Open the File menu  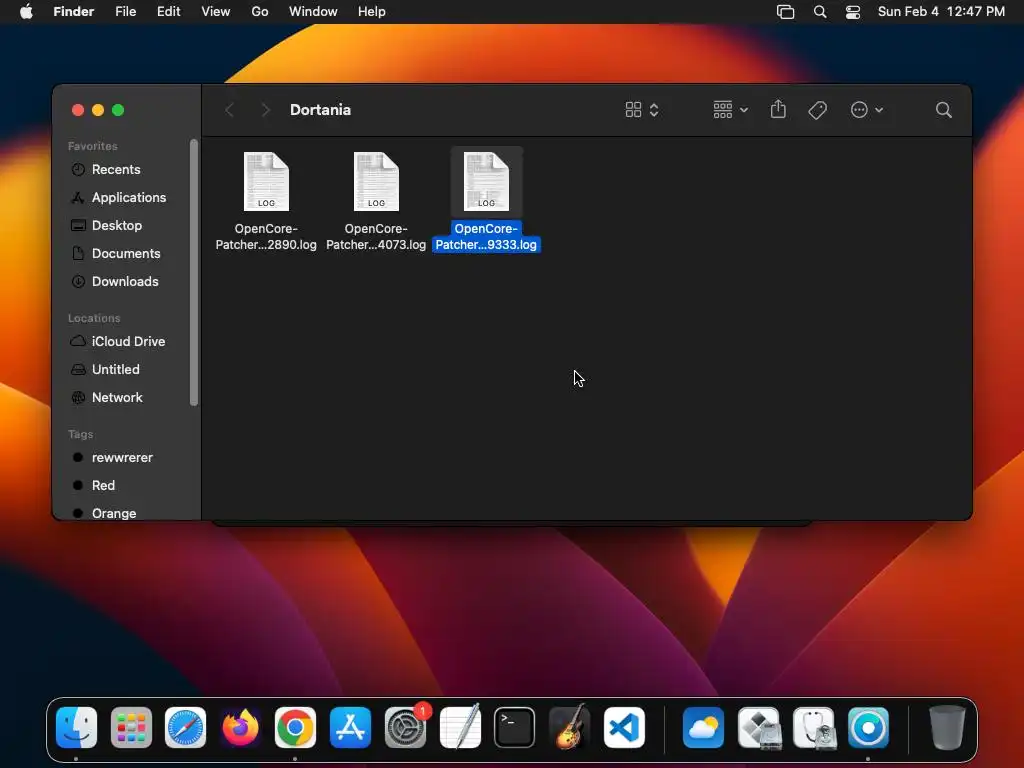pyautogui.click(x=125, y=11)
